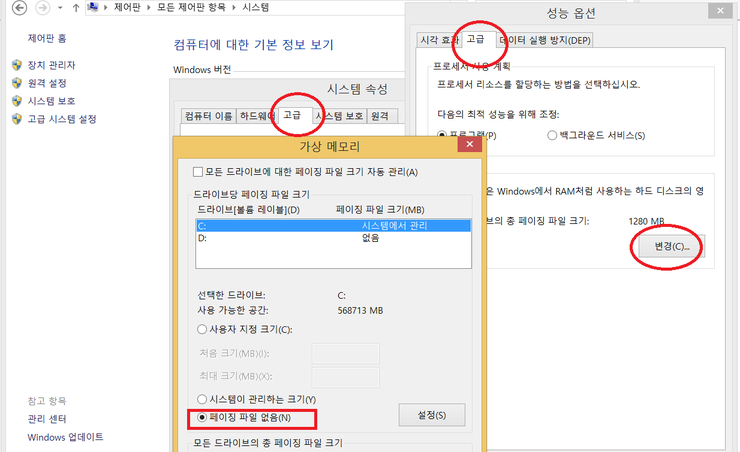This screenshot has width=740, height=452.
Task: Switch to the 데이터 실행 방지(DEP) tab
Action: (x=545, y=41)
